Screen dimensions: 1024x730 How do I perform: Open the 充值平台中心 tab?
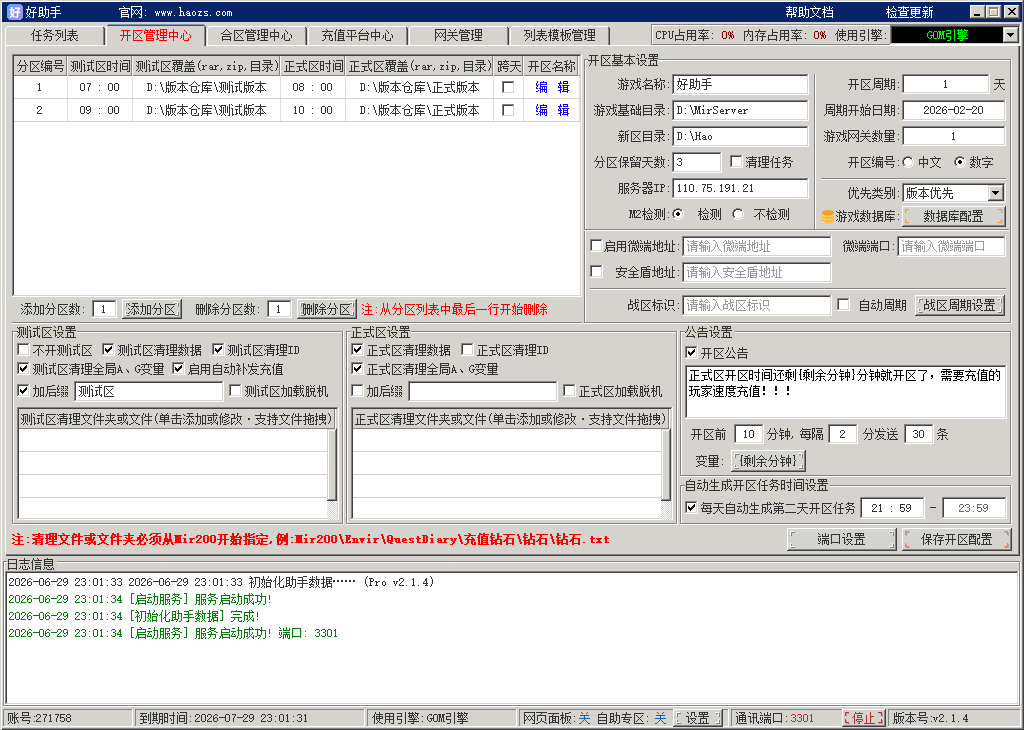pyautogui.click(x=357, y=35)
